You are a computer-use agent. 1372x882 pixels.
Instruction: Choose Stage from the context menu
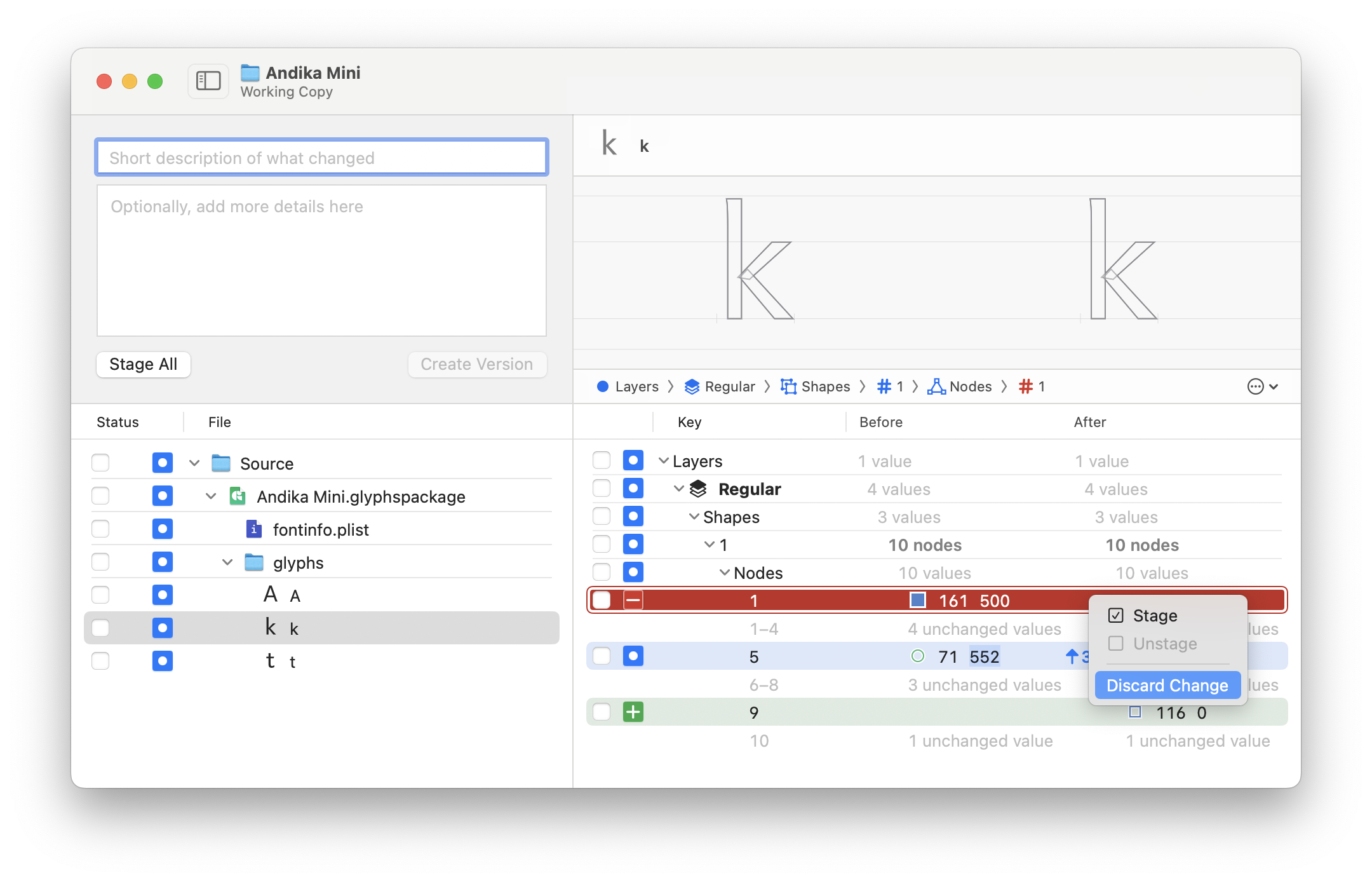pos(1154,616)
